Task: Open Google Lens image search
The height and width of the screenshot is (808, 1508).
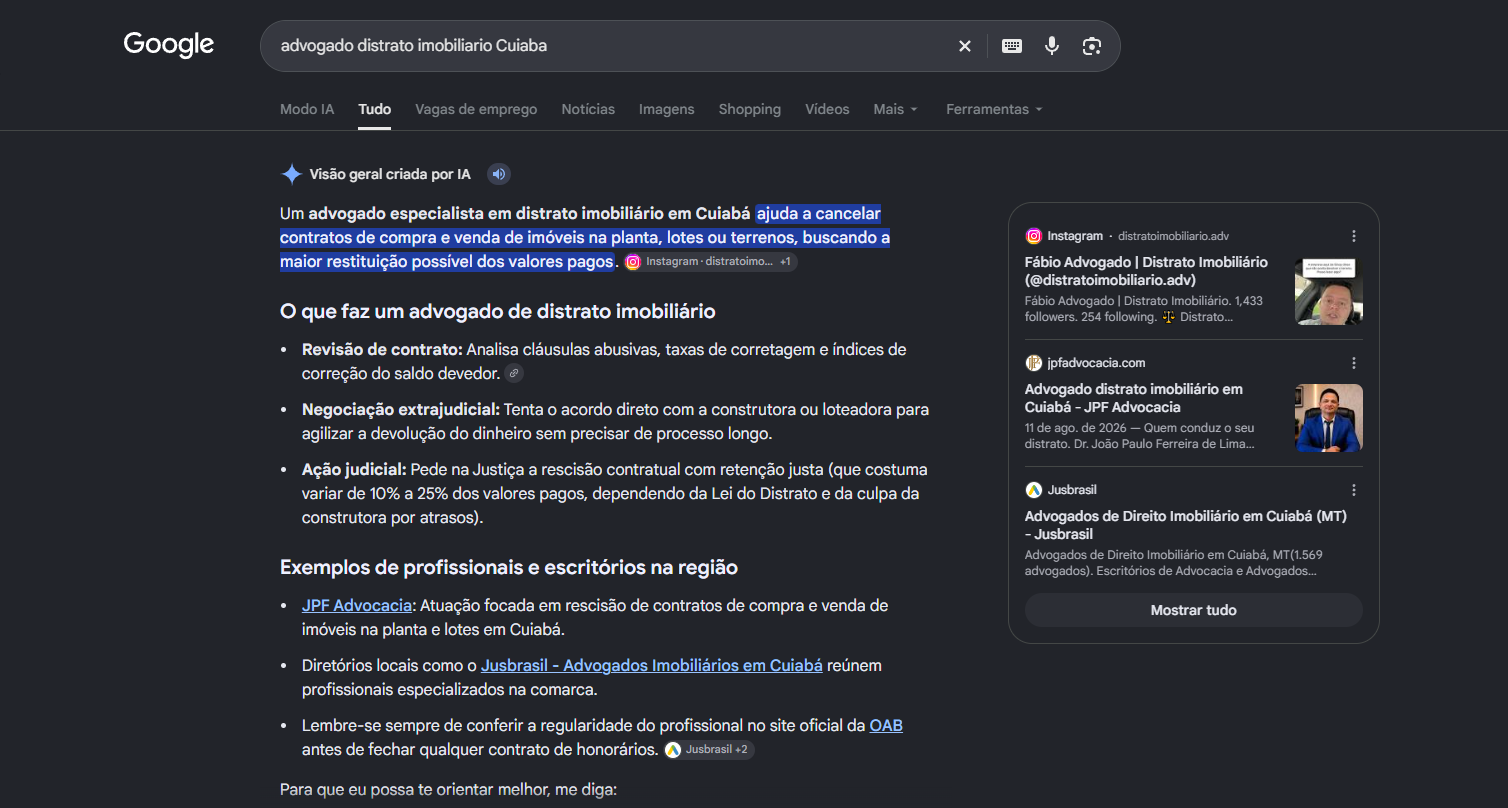Action: coord(1092,46)
